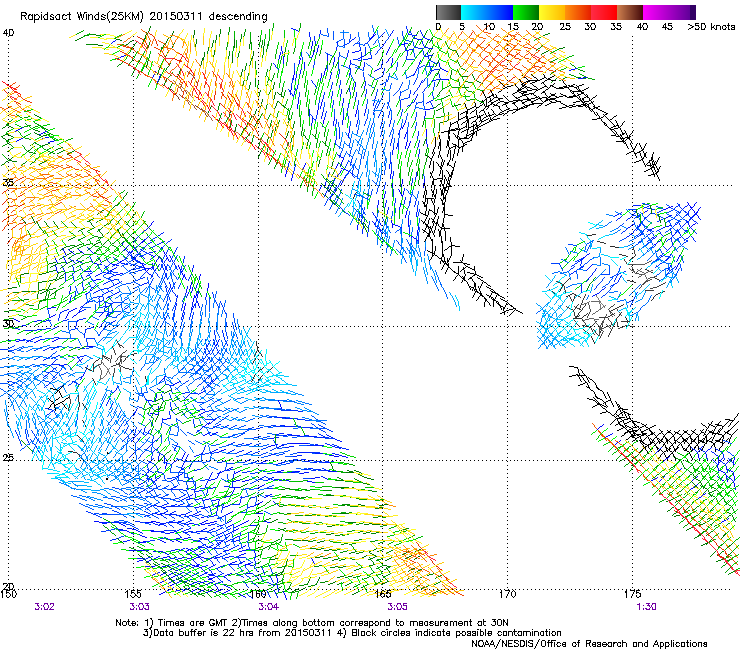Click the 'Times are GMT' note line

tap(312, 623)
